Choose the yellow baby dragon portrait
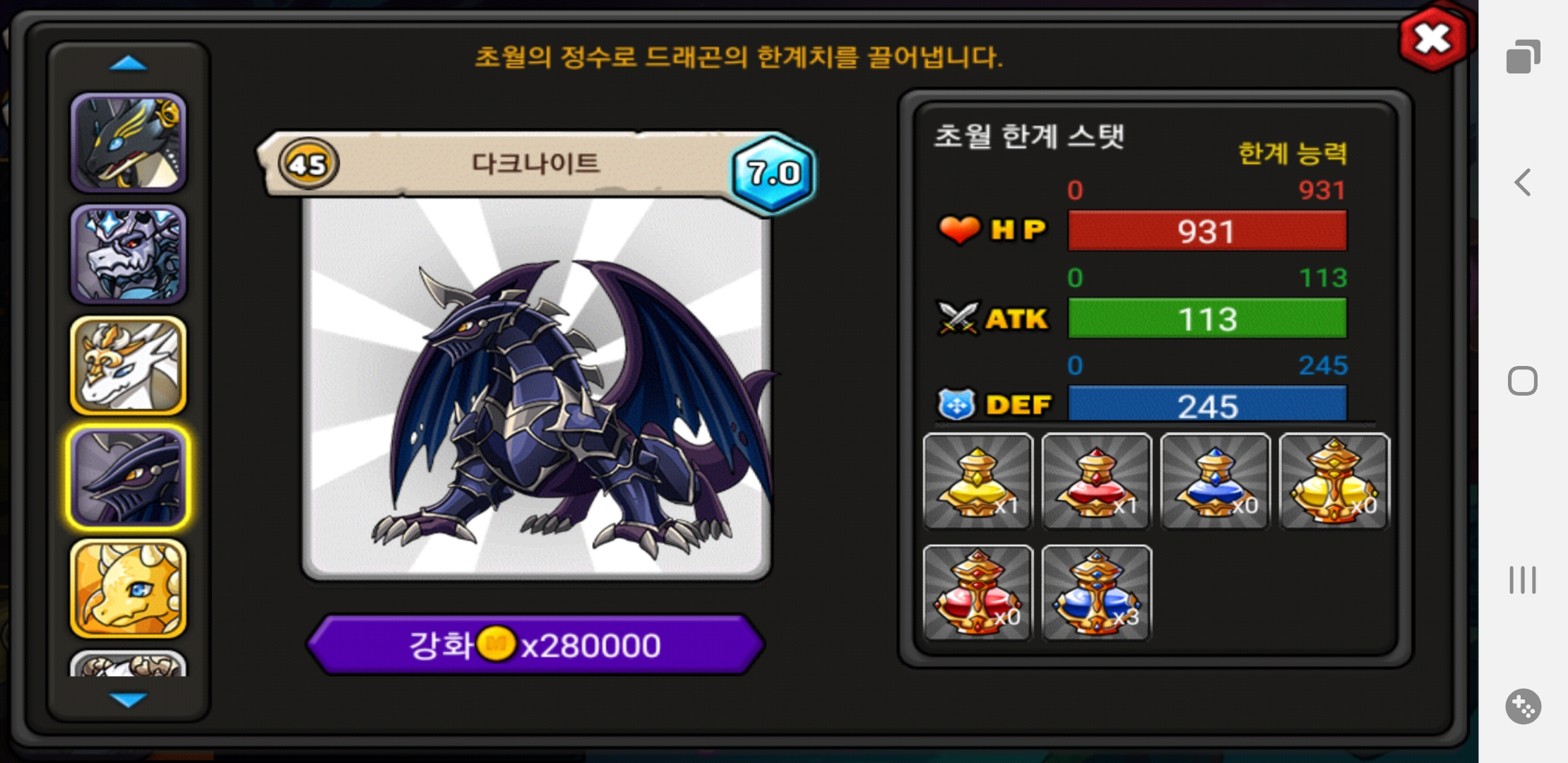 [x=128, y=588]
